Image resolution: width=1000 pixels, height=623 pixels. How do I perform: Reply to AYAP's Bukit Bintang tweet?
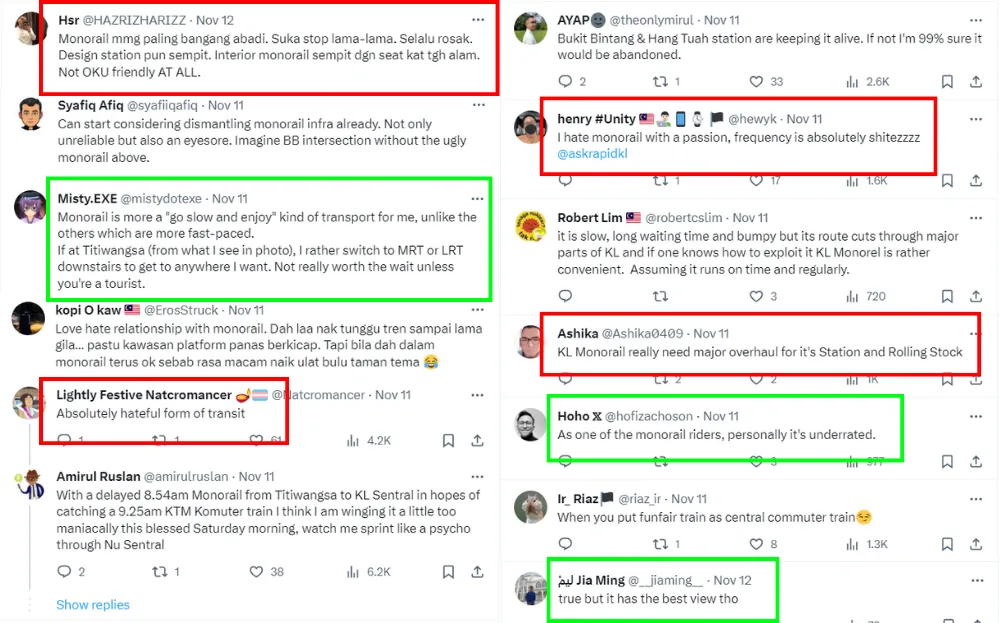coord(565,81)
